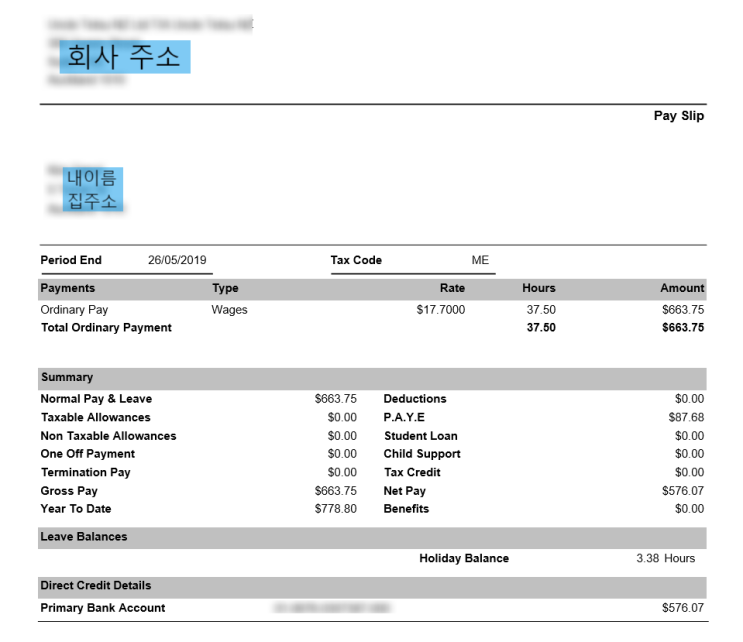Click the Non Taxable Allowances $0.00 value
This screenshot has width=743, height=642.
tap(342, 436)
